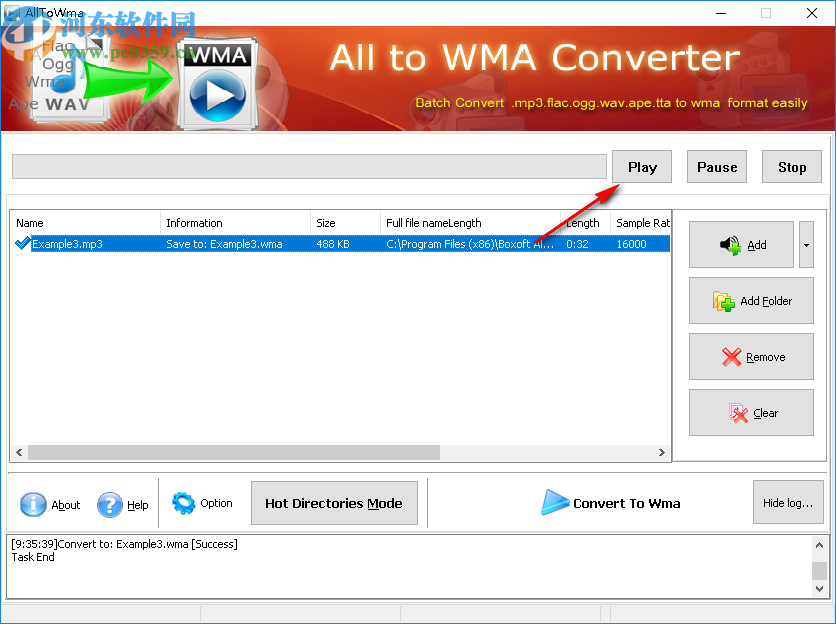
Task: Enable Hot Directories Mode
Action: [334, 503]
